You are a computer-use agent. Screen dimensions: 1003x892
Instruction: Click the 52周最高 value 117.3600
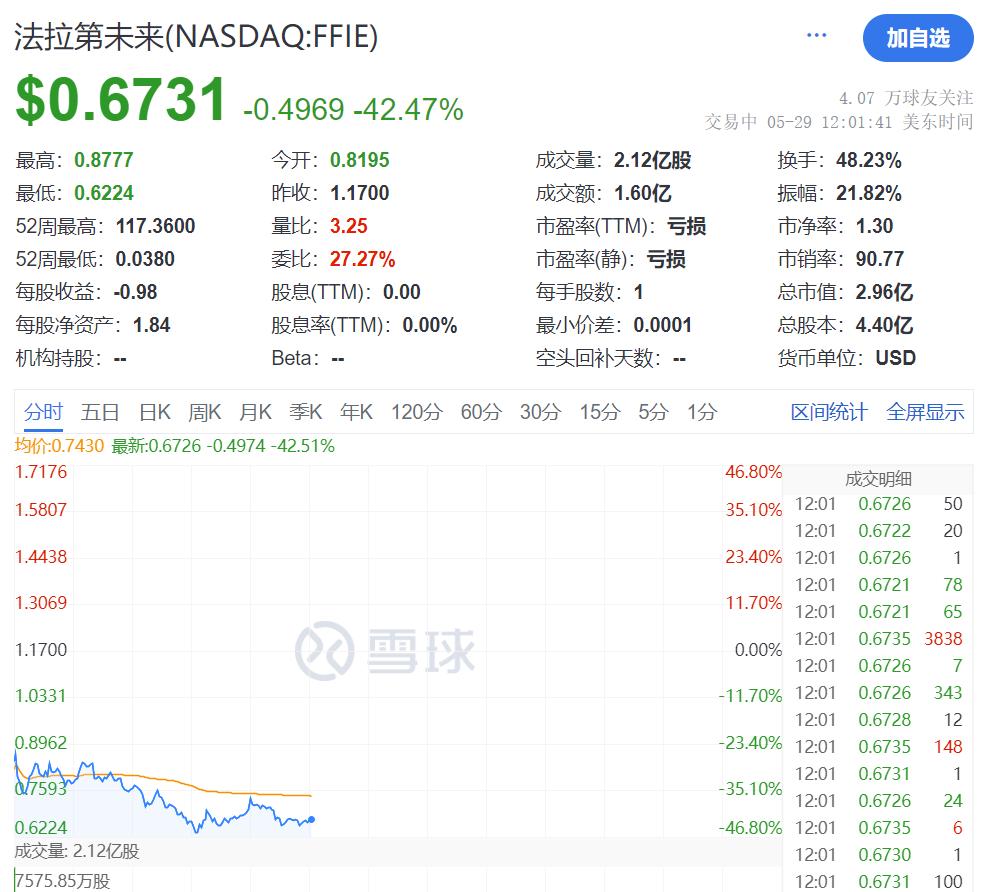[x=155, y=226]
